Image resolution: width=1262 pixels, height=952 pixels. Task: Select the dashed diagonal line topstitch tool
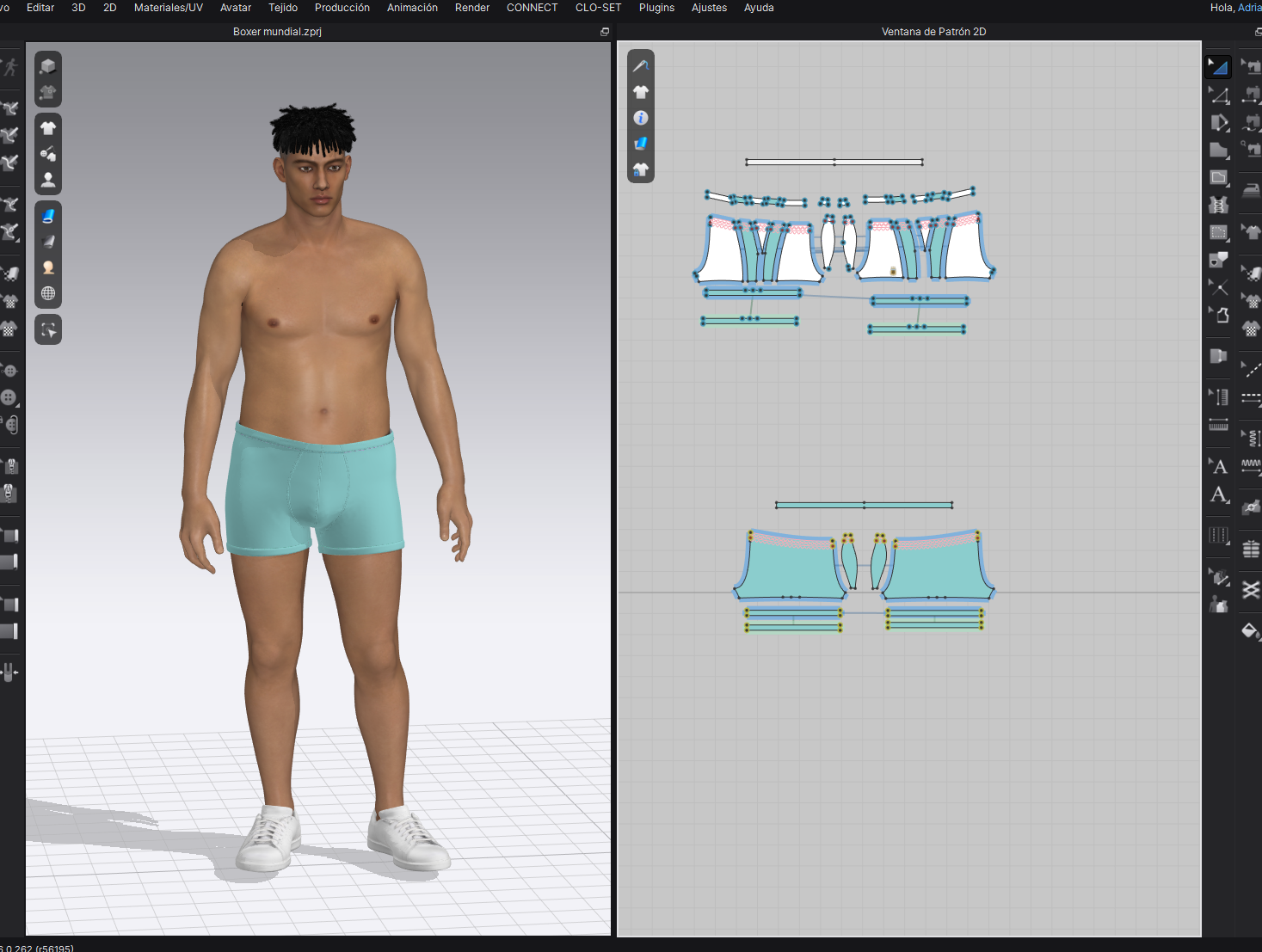pos(1251,370)
